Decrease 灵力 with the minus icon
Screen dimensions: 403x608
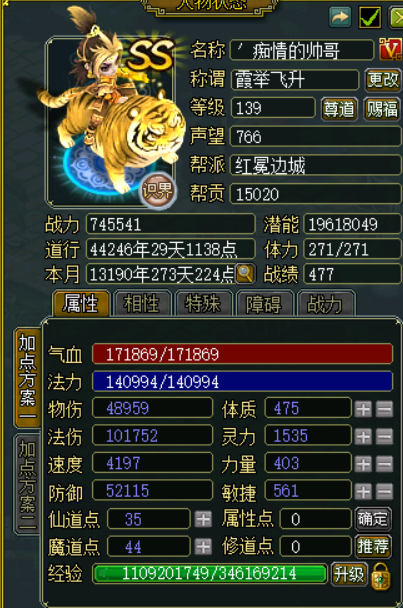(x=384, y=437)
